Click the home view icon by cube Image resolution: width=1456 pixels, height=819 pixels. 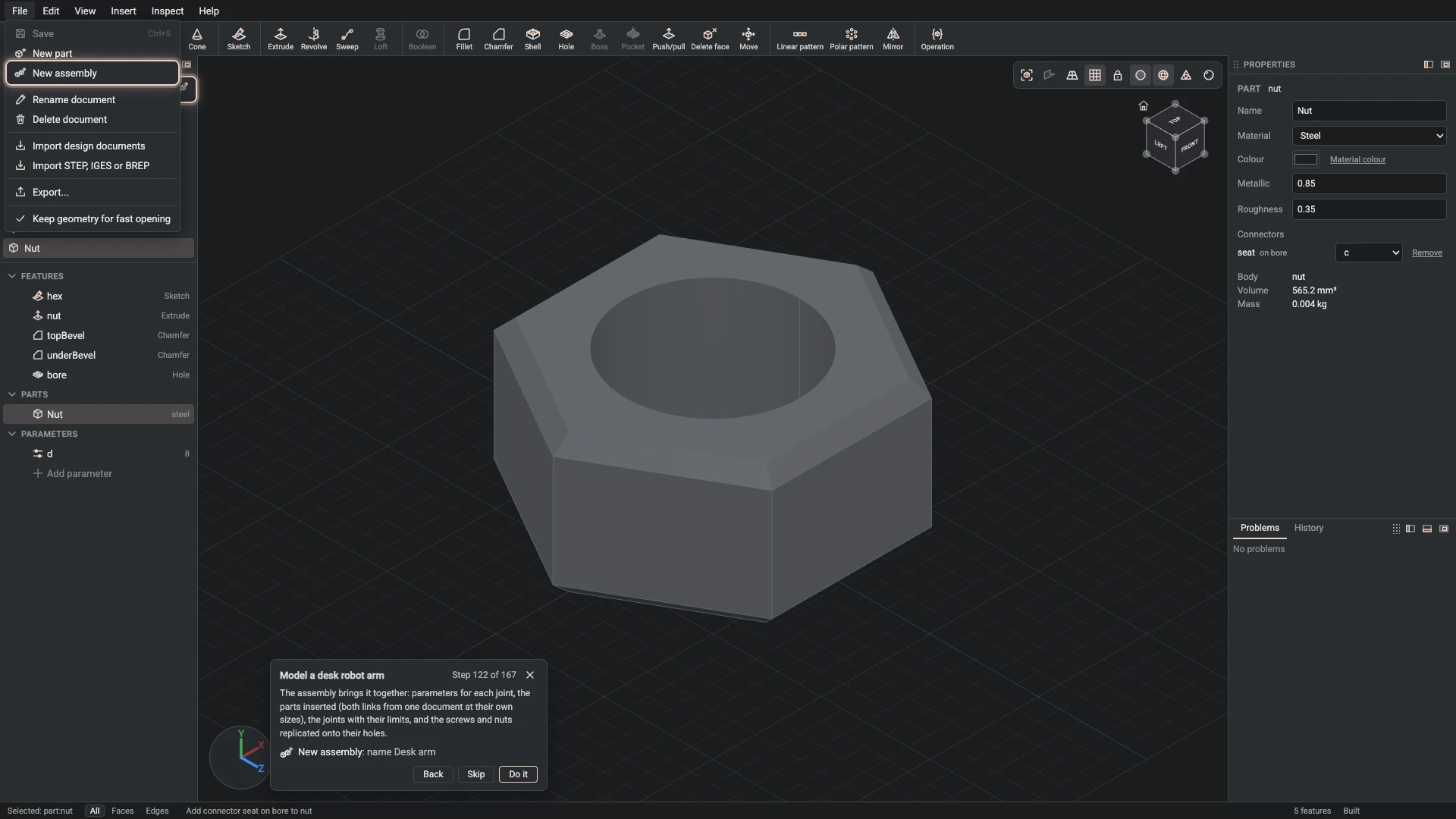click(1144, 105)
